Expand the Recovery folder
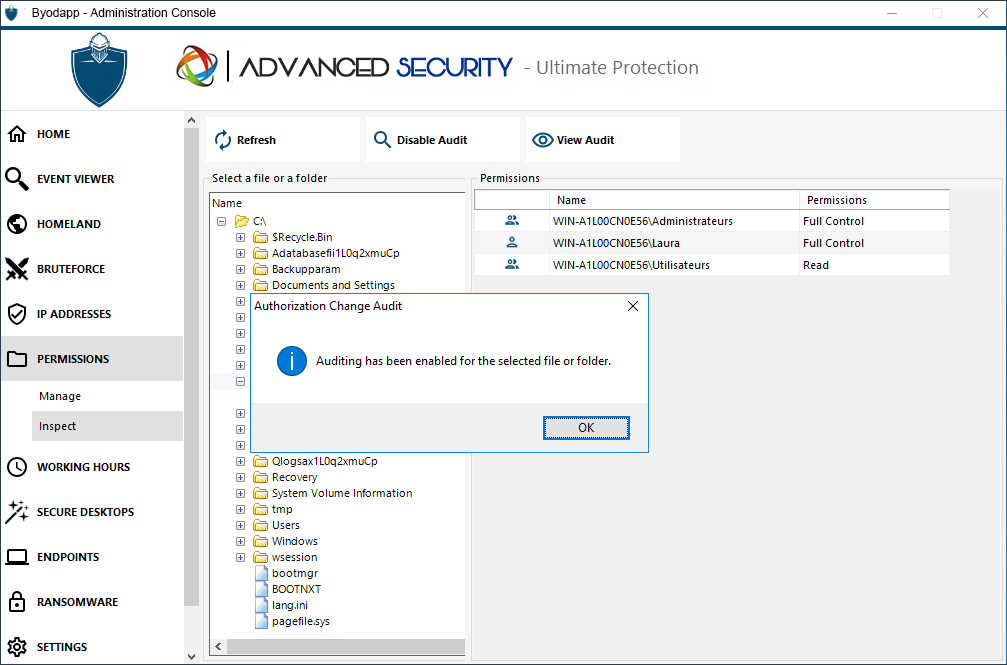 [x=240, y=477]
